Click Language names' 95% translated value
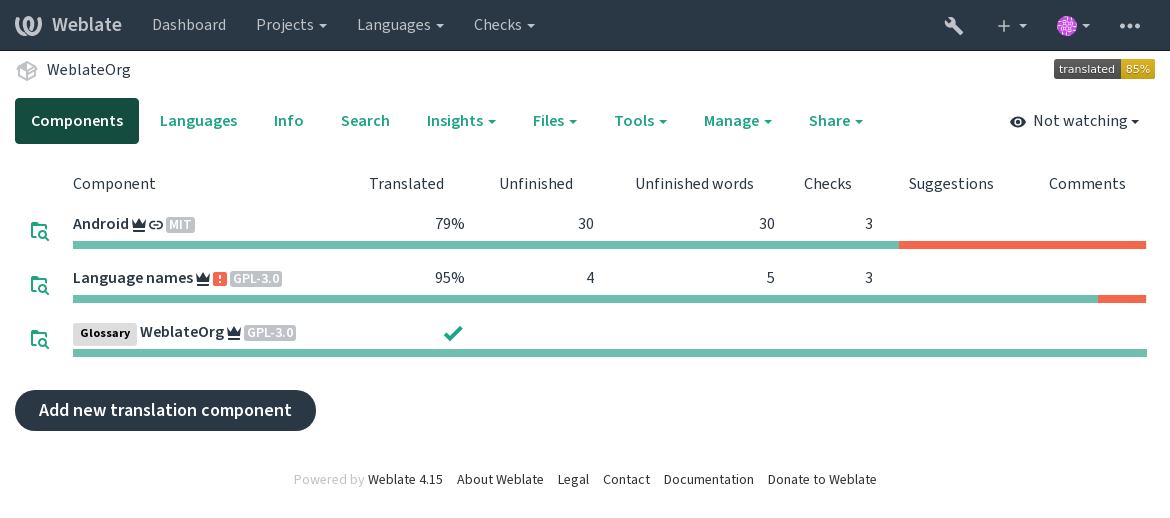 tap(450, 278)
